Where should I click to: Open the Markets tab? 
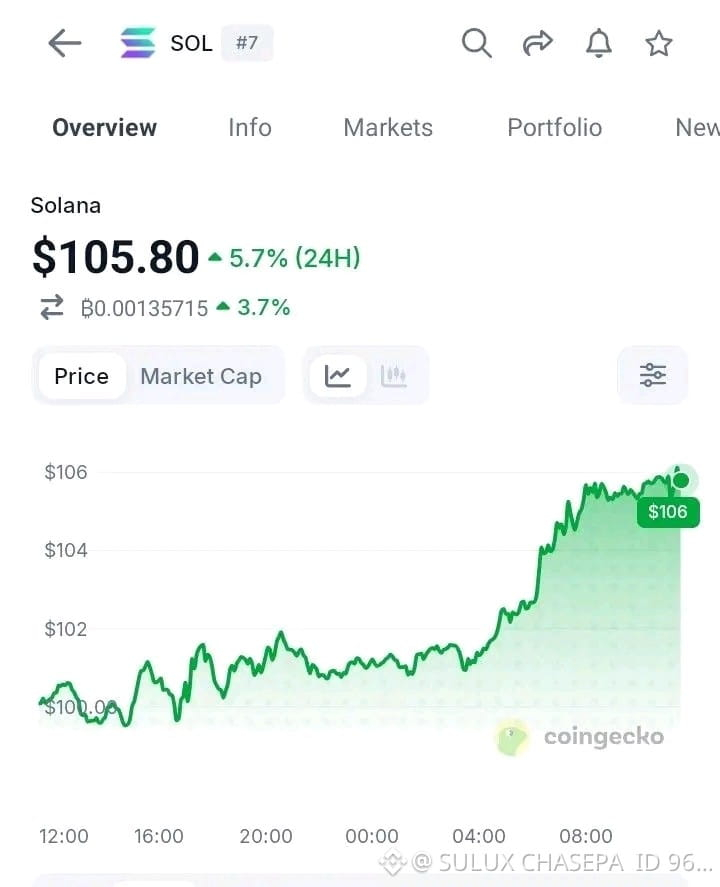coord(388,127)
